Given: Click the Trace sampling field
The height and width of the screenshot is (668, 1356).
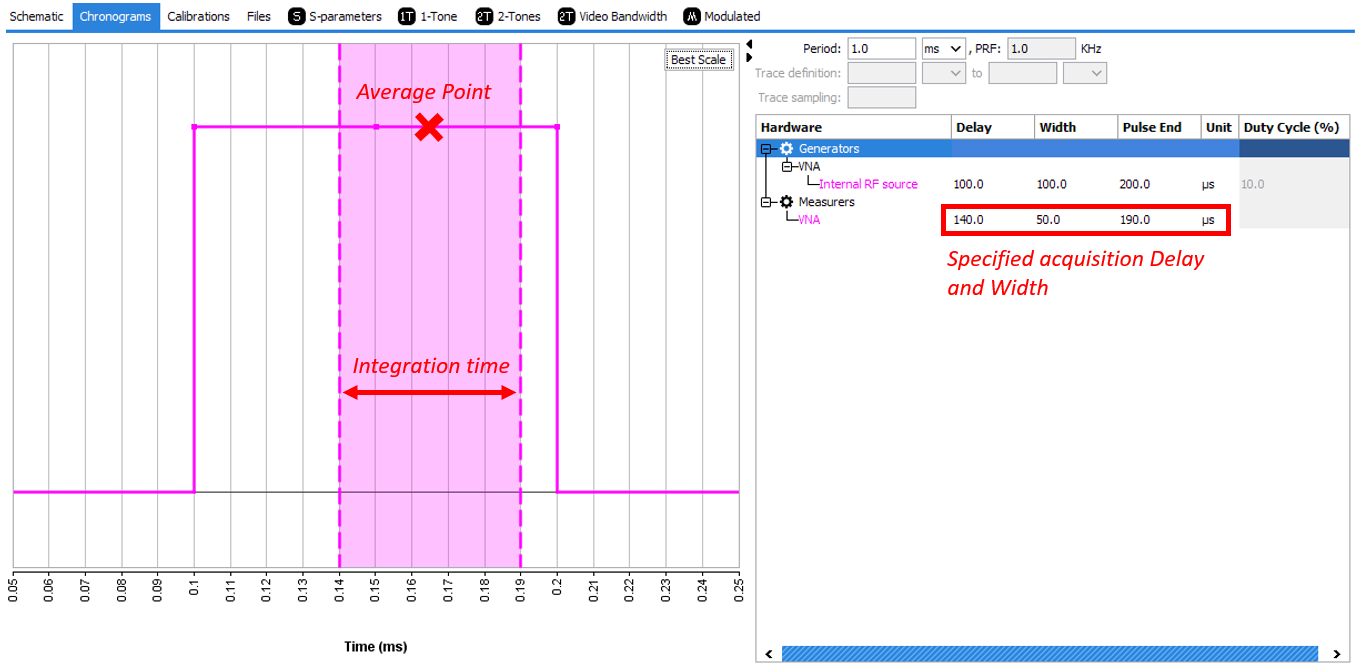Looking at the screenshot, I should point(881,97).
